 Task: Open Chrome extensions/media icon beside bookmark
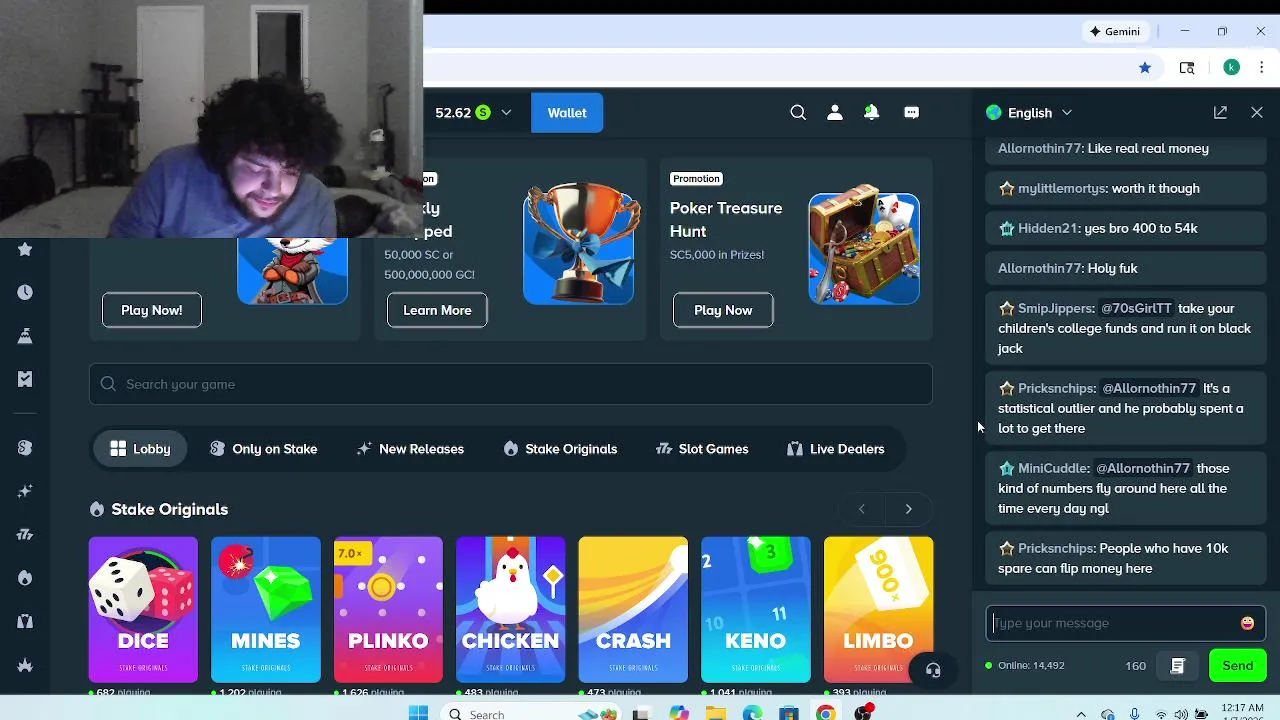coord(1187,67)
